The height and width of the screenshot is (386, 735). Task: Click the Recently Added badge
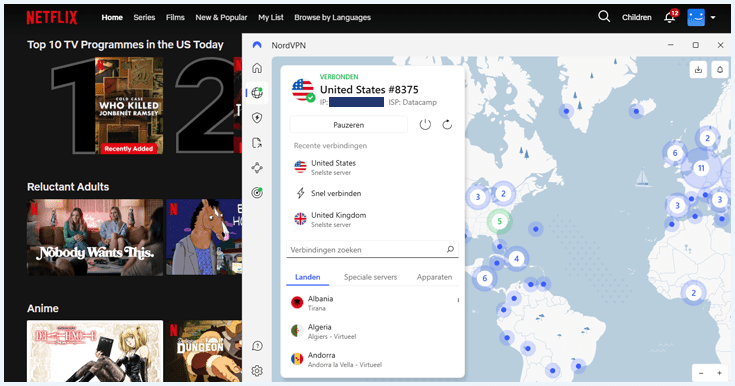tap(128, 149)
